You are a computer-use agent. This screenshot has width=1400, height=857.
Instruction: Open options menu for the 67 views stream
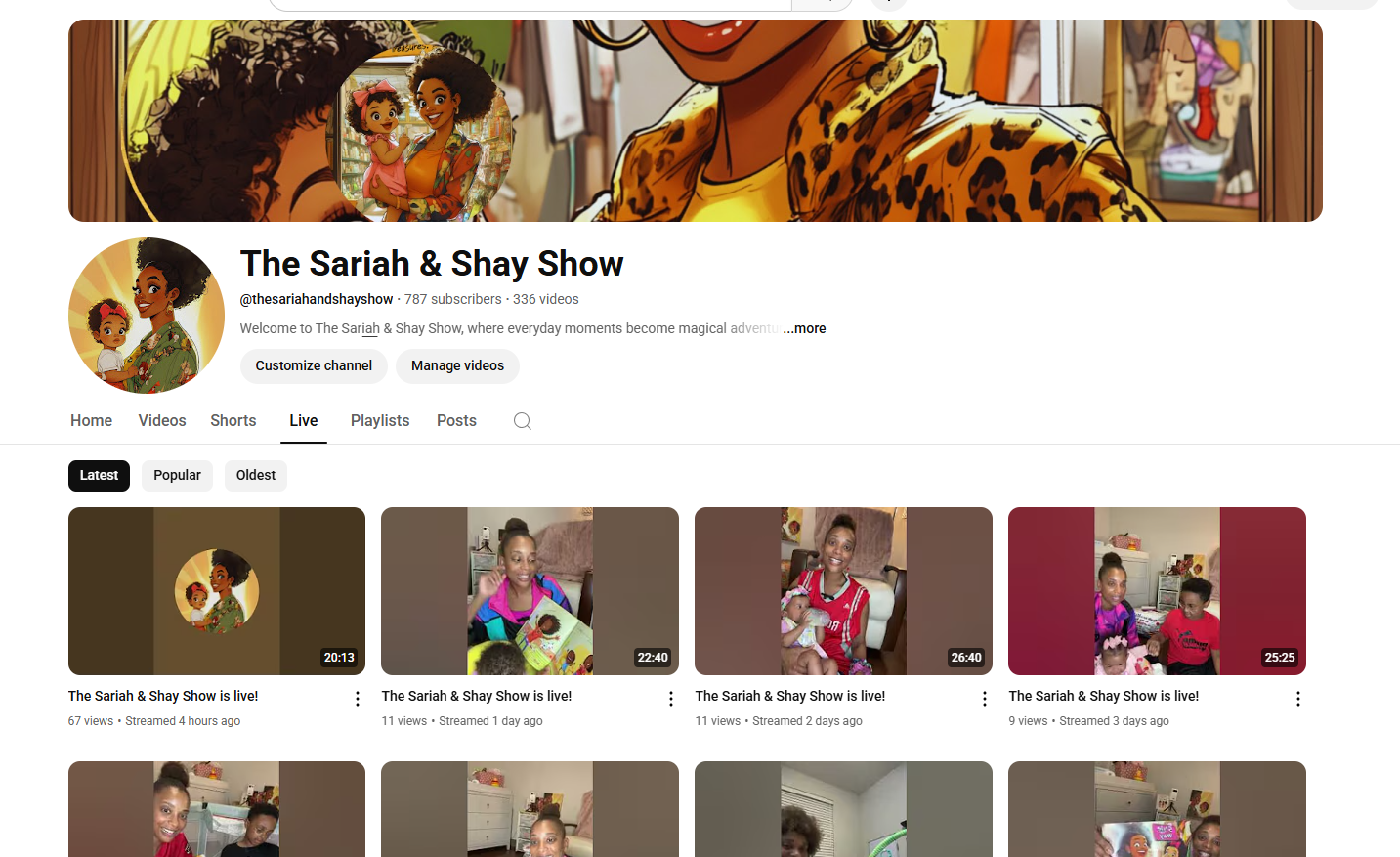(358, 699)
